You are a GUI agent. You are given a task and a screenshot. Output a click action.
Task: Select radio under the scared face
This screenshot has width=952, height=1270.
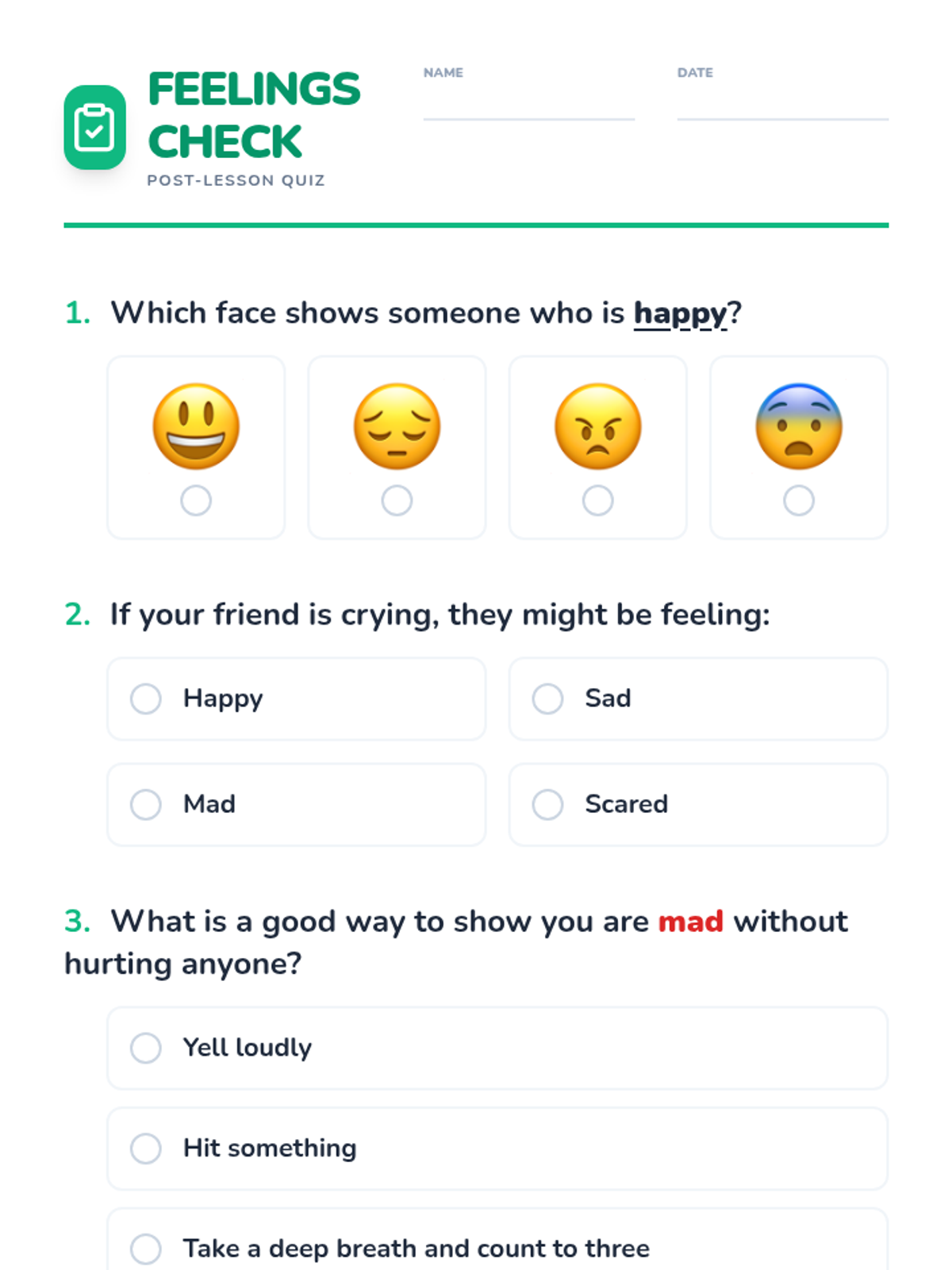click(x=798, y=501)
